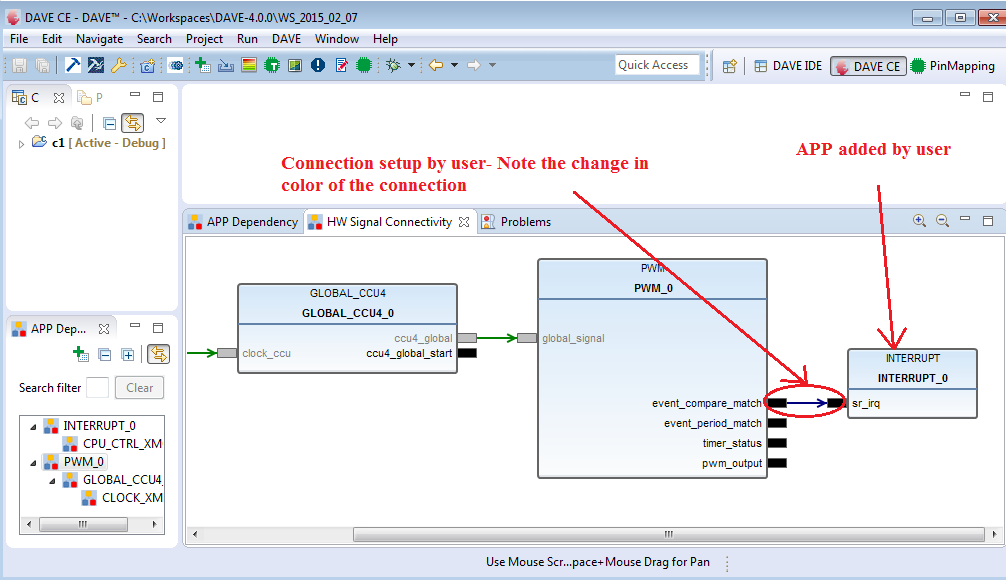Click into the Search filter field
The height and width of the screenshot is (580, 1006).
tap(97, 388)
